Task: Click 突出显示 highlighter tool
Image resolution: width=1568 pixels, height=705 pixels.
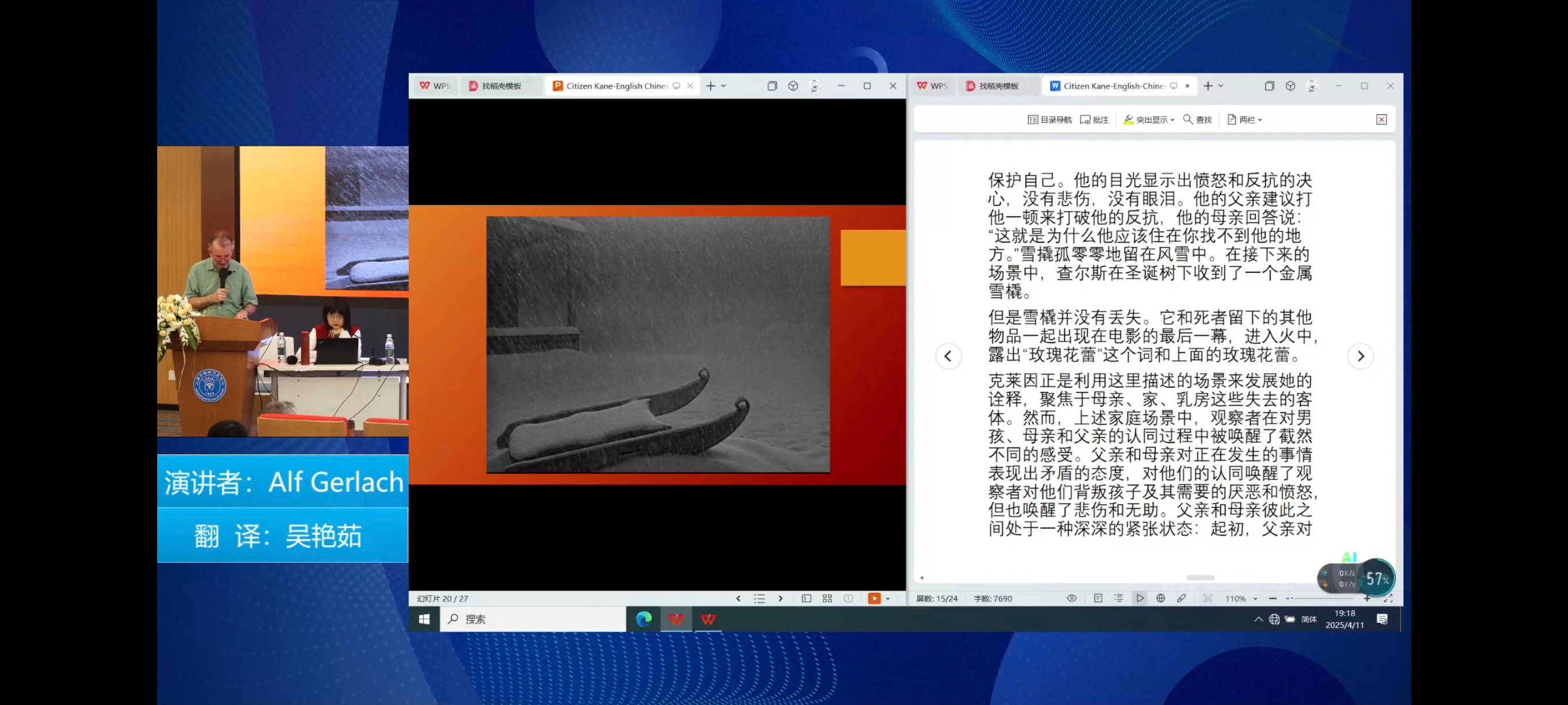Action: click(1145, 120)
